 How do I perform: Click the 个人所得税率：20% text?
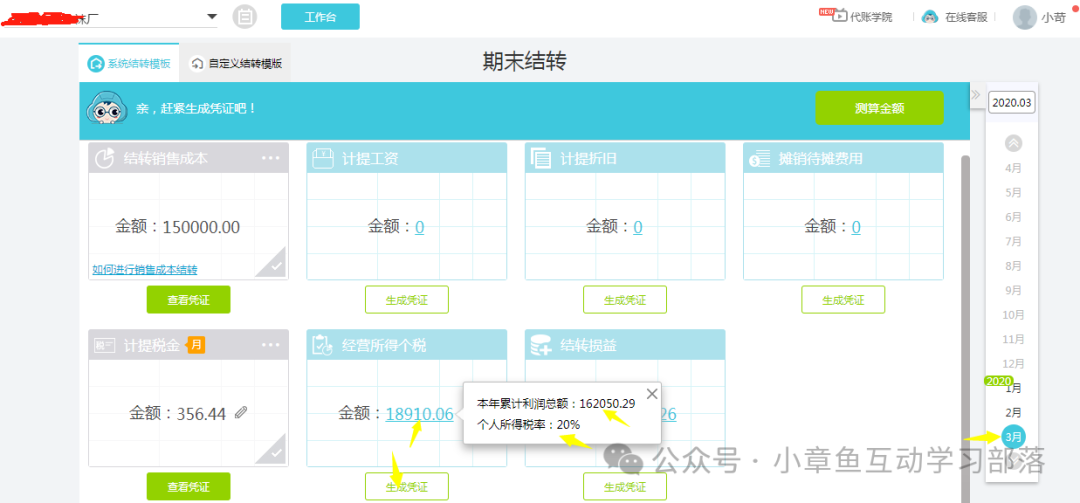tap(528, 425)
